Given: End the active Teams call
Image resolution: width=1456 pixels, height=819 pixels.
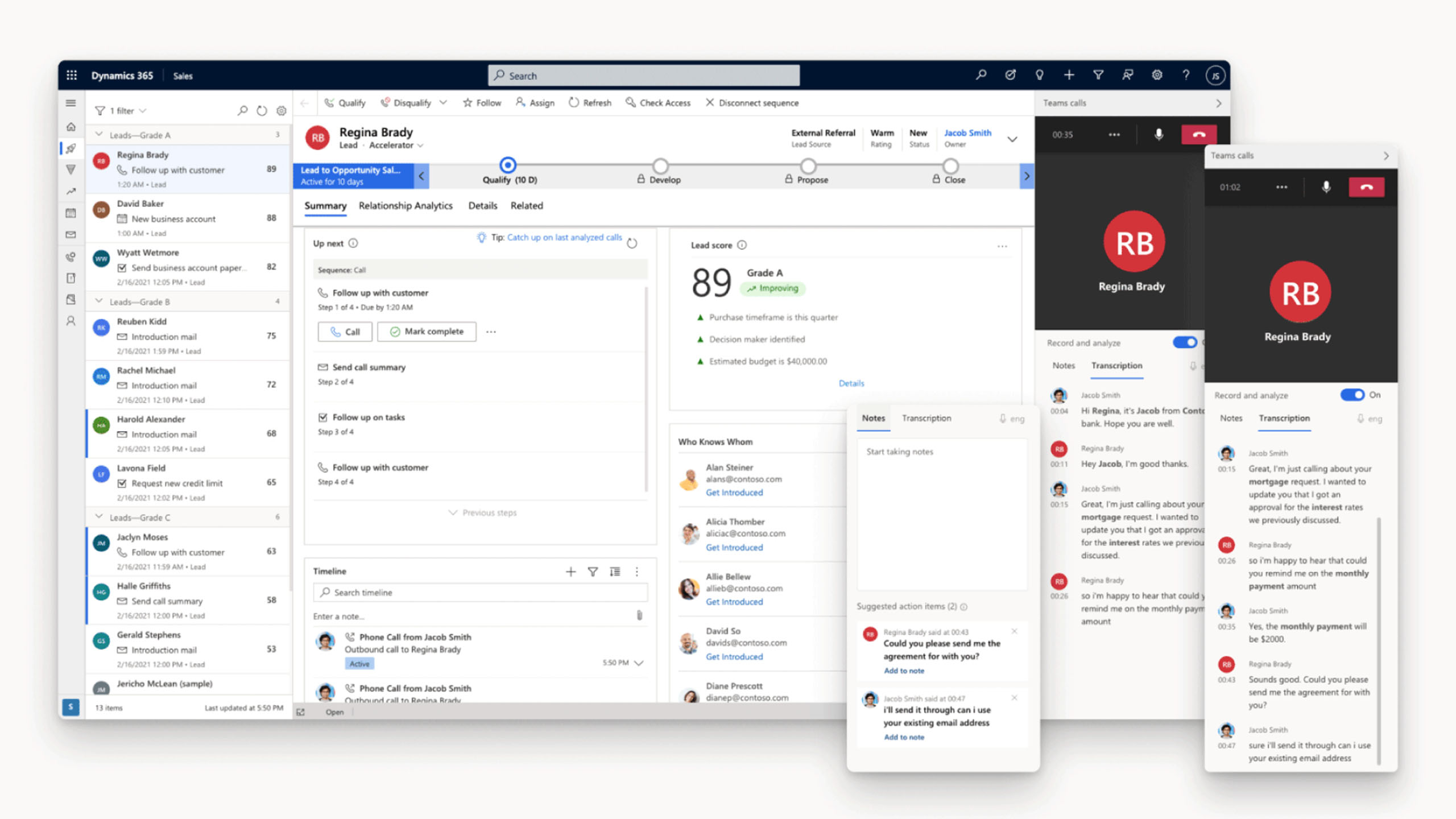Looking at the screenshot, I should click(x=1198, y=135).
